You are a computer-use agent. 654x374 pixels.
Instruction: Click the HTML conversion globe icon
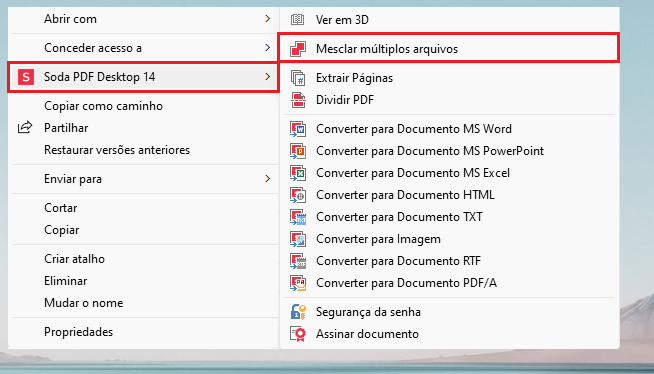click(298, 195)
